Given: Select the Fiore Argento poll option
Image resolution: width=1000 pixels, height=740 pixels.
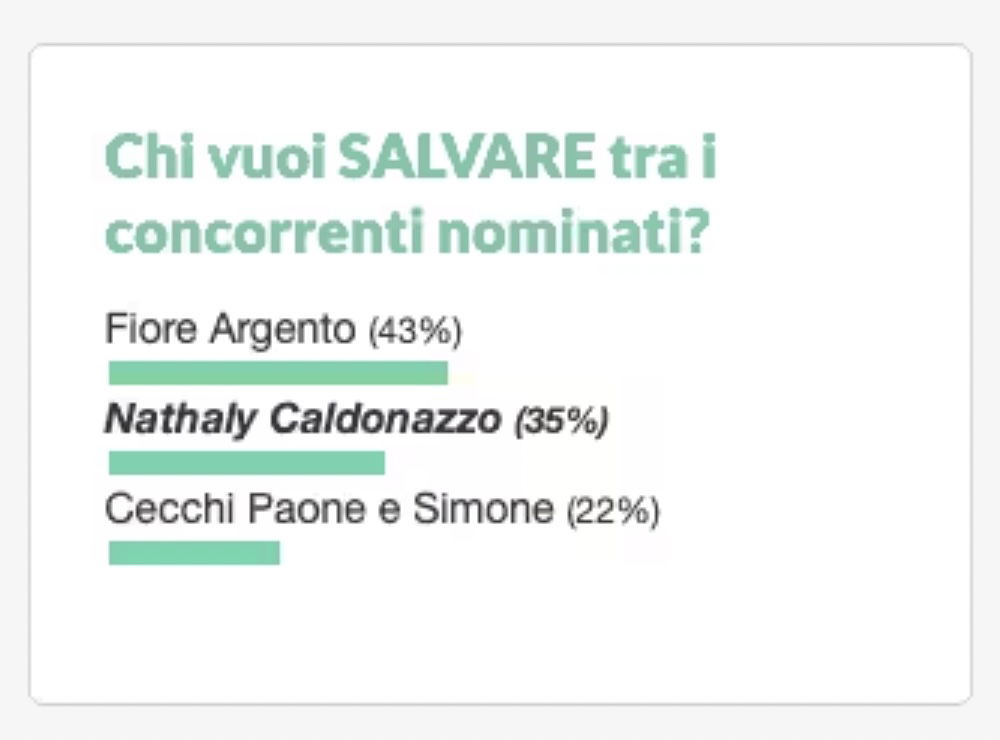Looking at the screenshot, I should pyautogui.click(x=283, y=329).
